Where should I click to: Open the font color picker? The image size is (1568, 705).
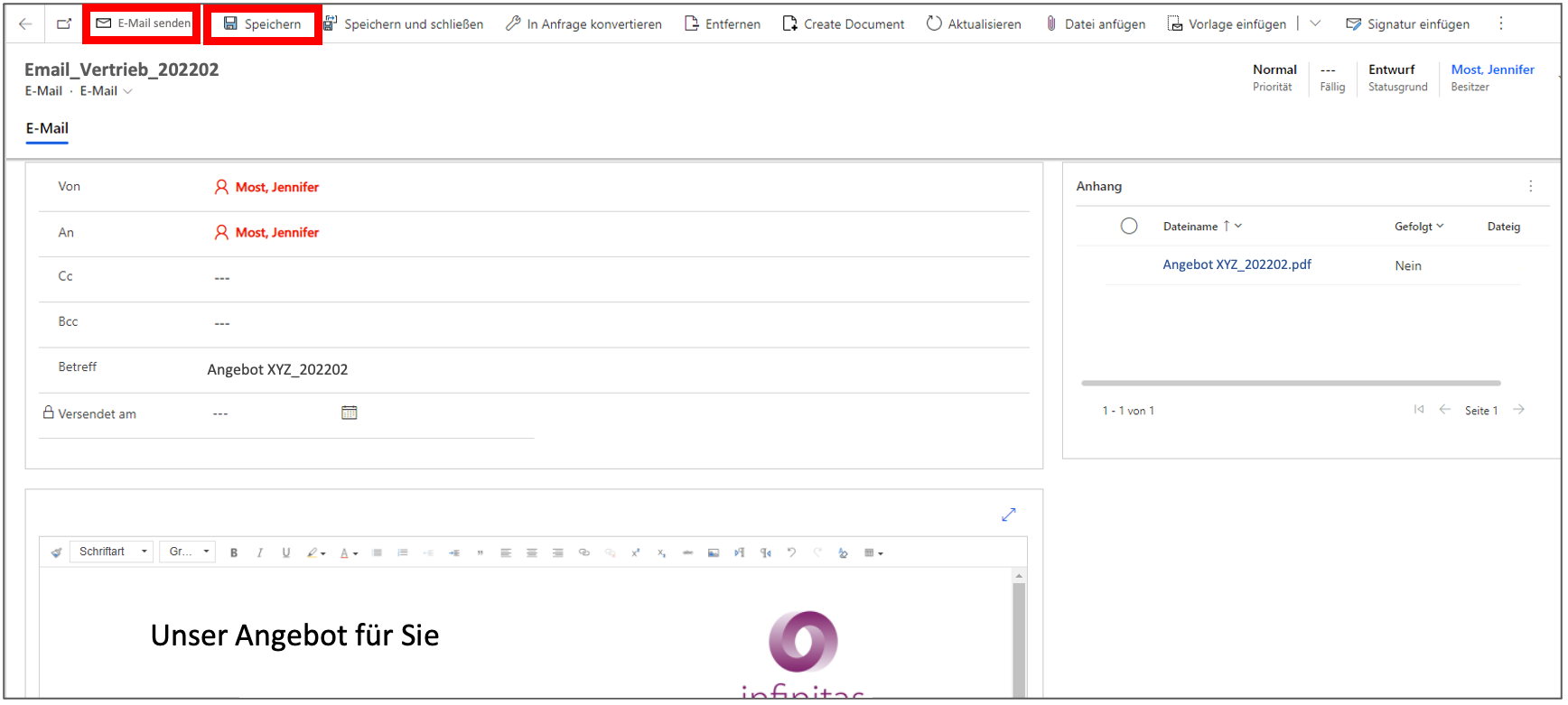[349, 552]
